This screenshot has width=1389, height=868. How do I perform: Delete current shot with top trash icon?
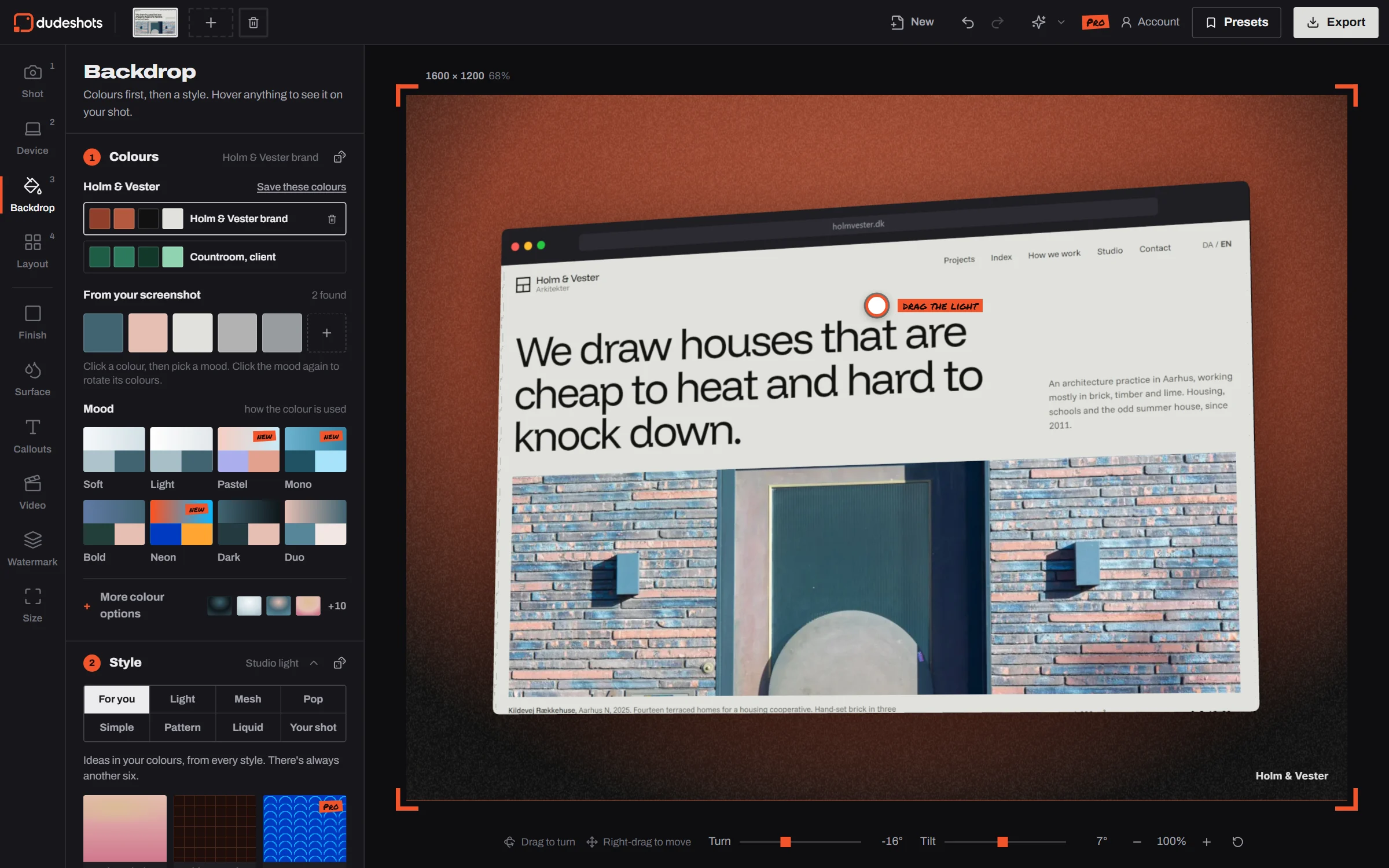coord(253,23)
